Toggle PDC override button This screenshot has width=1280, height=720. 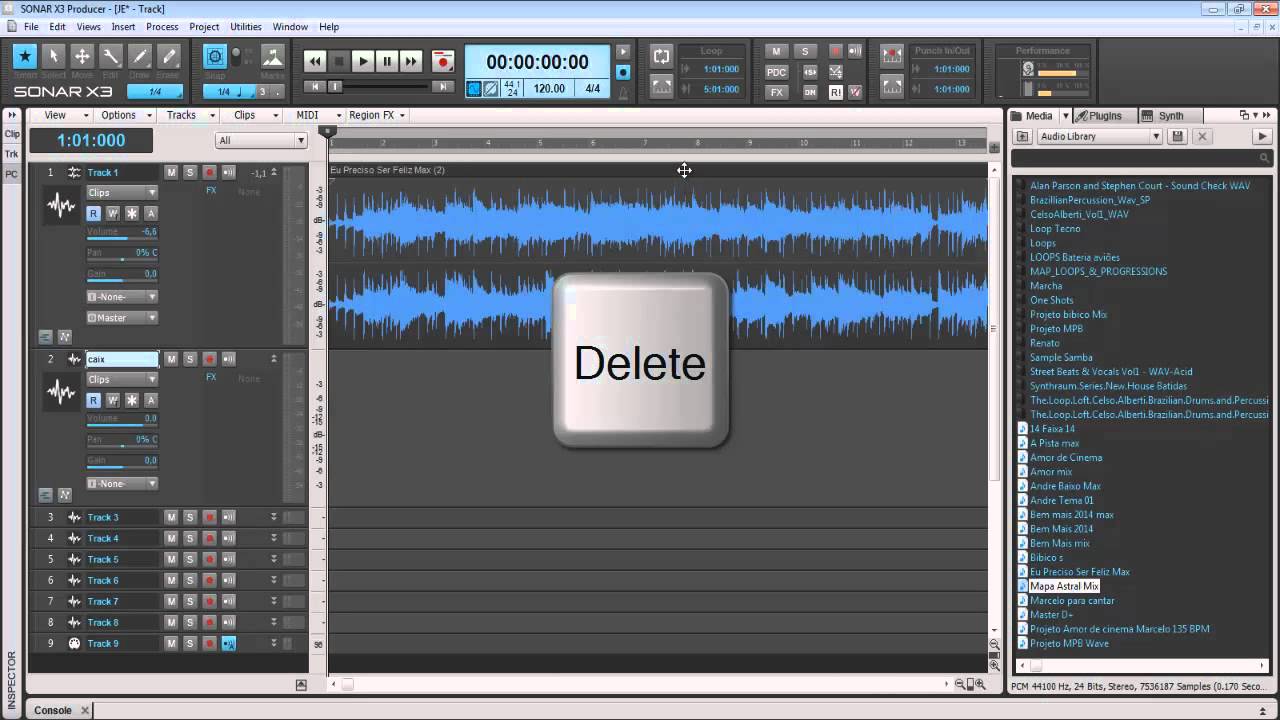(776, 72)
